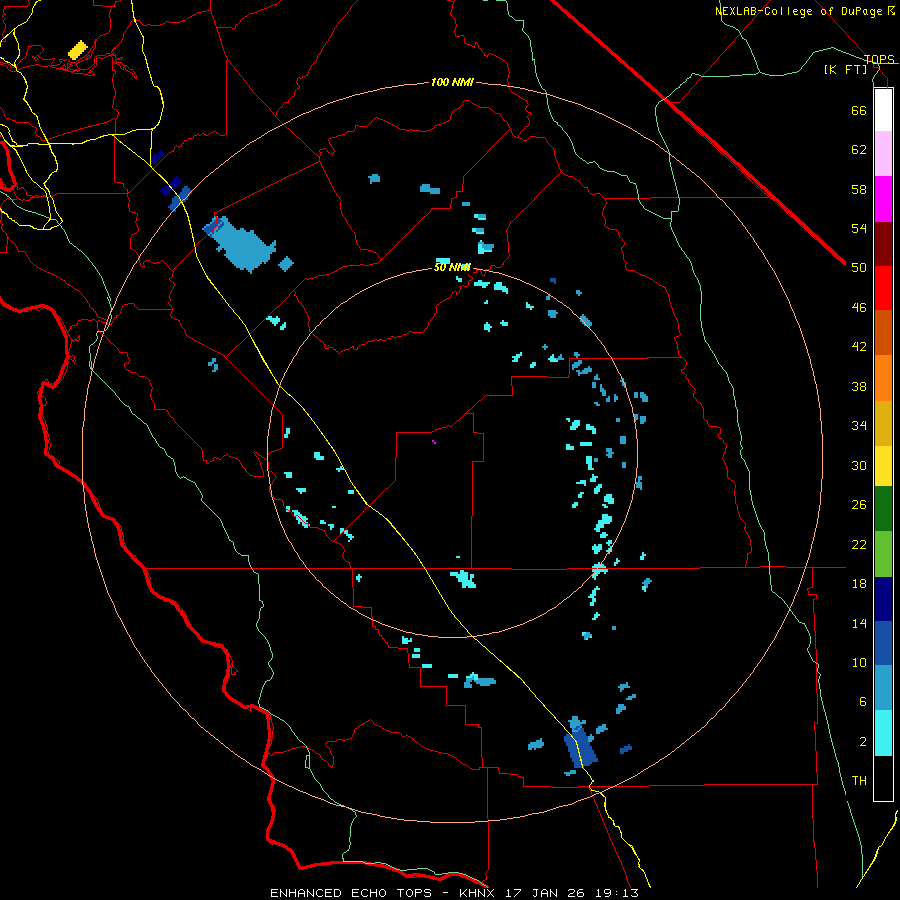Image resolution: width=900 pixels, height=900 pixels.
Task: Click the 14 value on legend
Action: pos(859,623)
